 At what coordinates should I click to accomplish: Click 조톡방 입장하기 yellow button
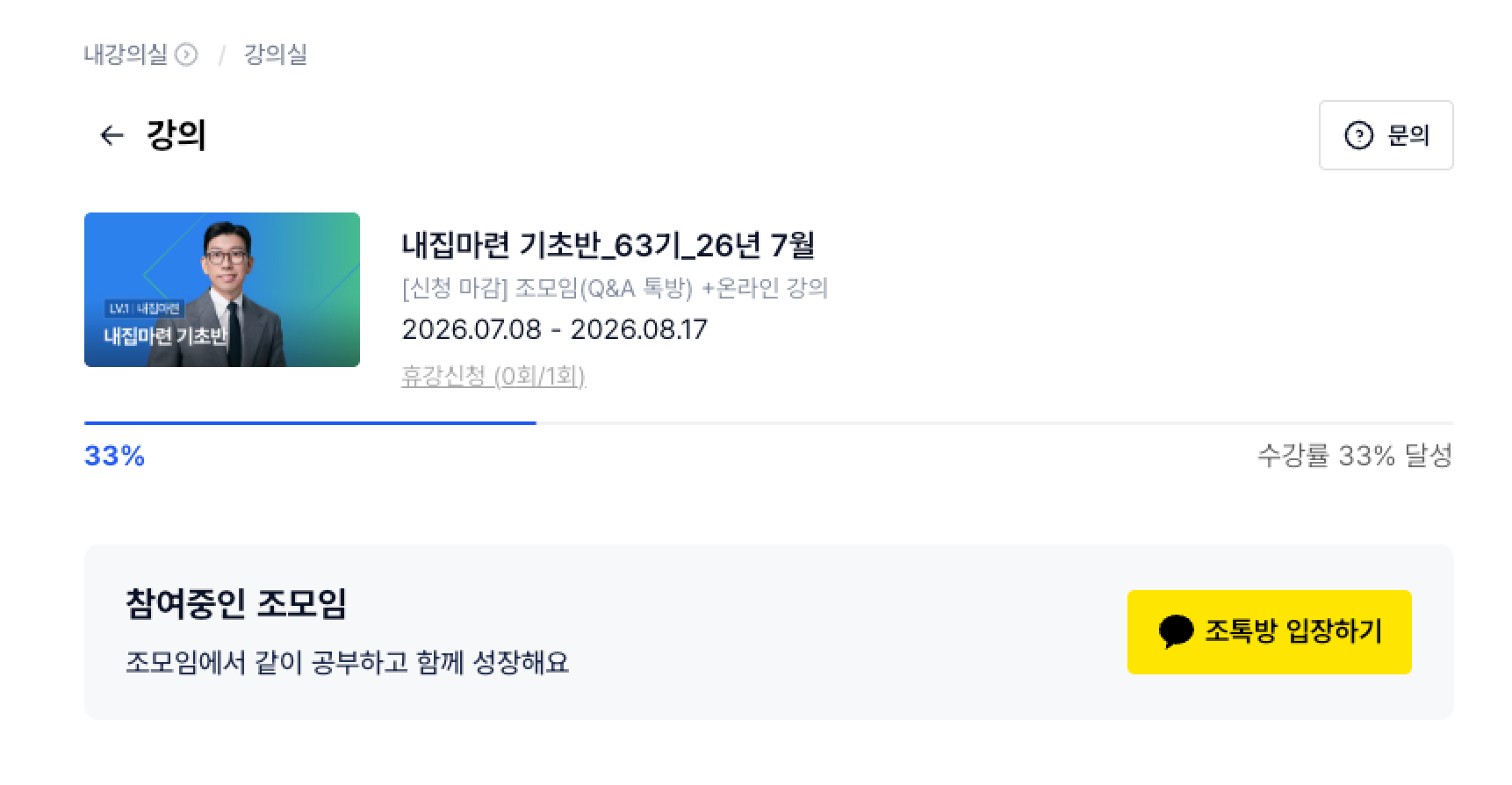[1269, 632]
